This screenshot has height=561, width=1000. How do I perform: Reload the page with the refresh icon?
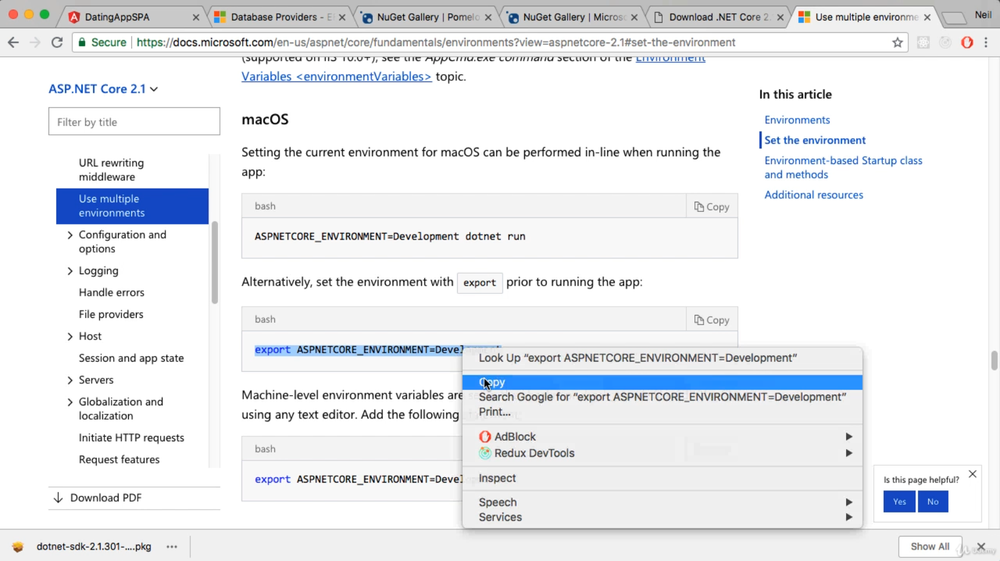pos(57,43)
